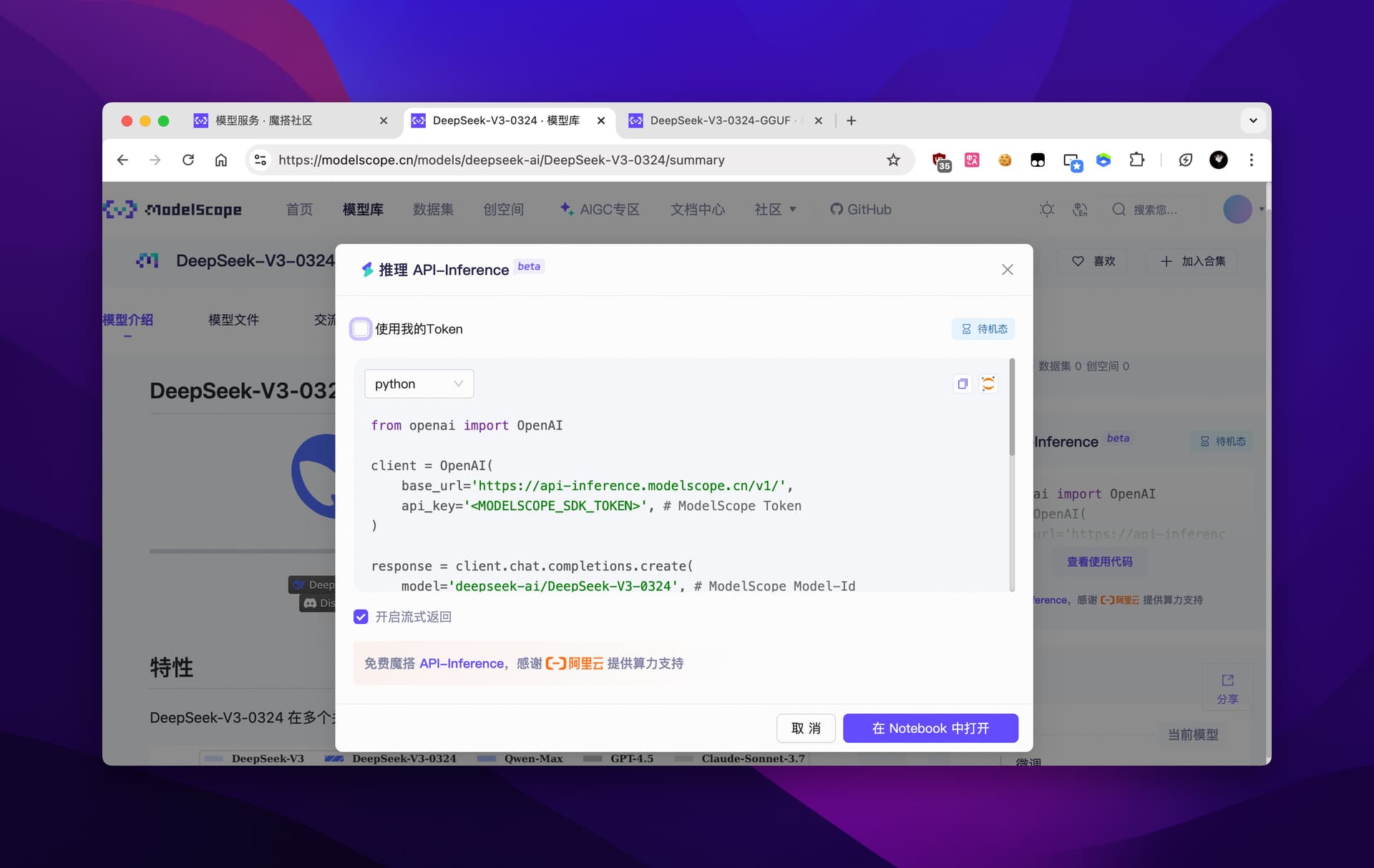Click the cookie extension icon
The image size is (1374, 868).
point(1005,160)
